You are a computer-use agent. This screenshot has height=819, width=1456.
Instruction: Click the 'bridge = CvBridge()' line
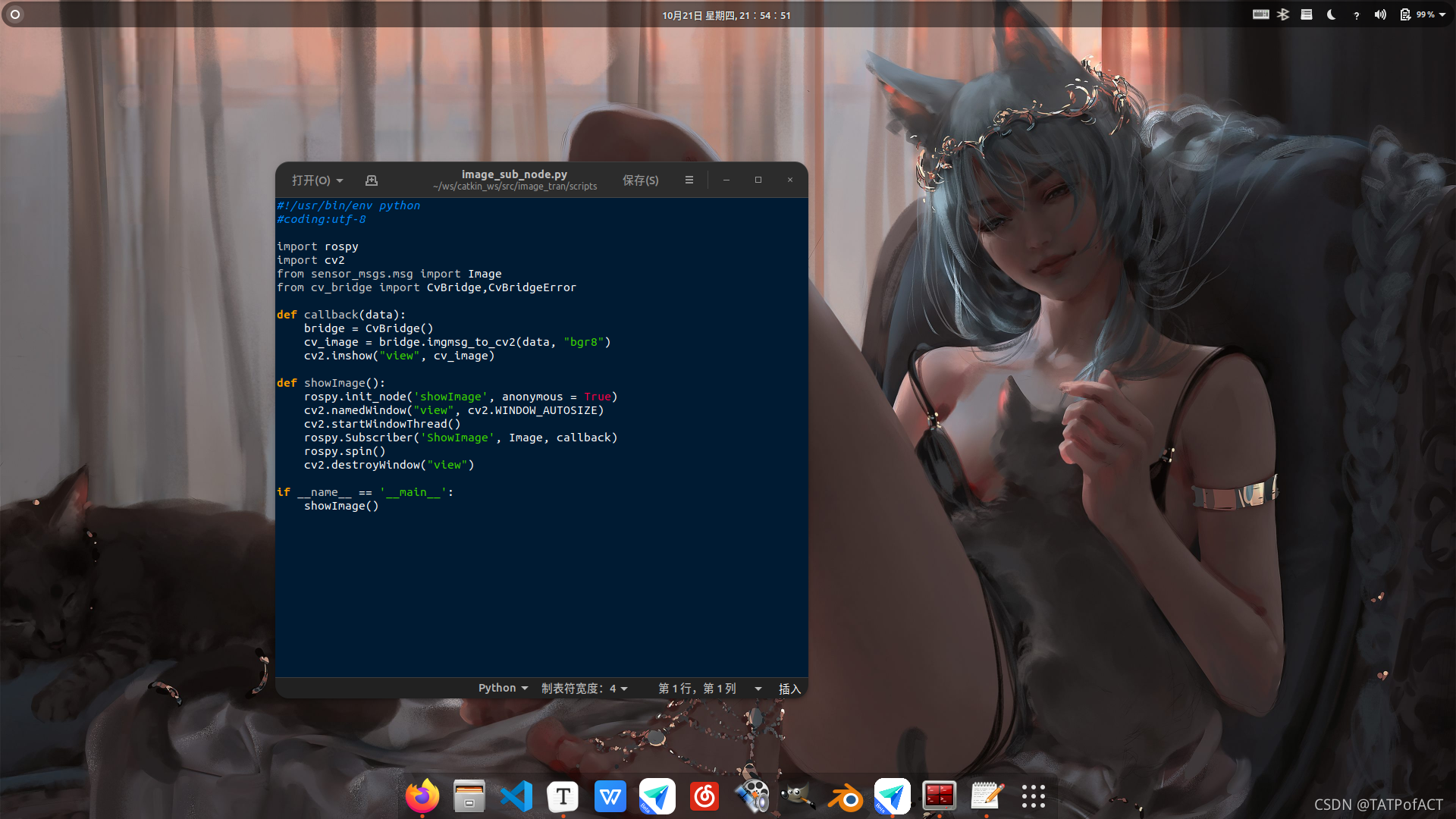[369, 328]
